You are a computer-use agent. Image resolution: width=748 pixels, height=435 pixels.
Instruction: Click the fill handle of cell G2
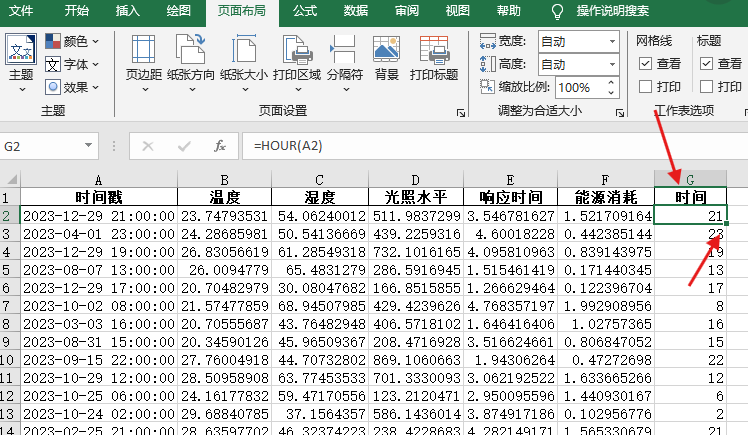click(x=727, y=223)
